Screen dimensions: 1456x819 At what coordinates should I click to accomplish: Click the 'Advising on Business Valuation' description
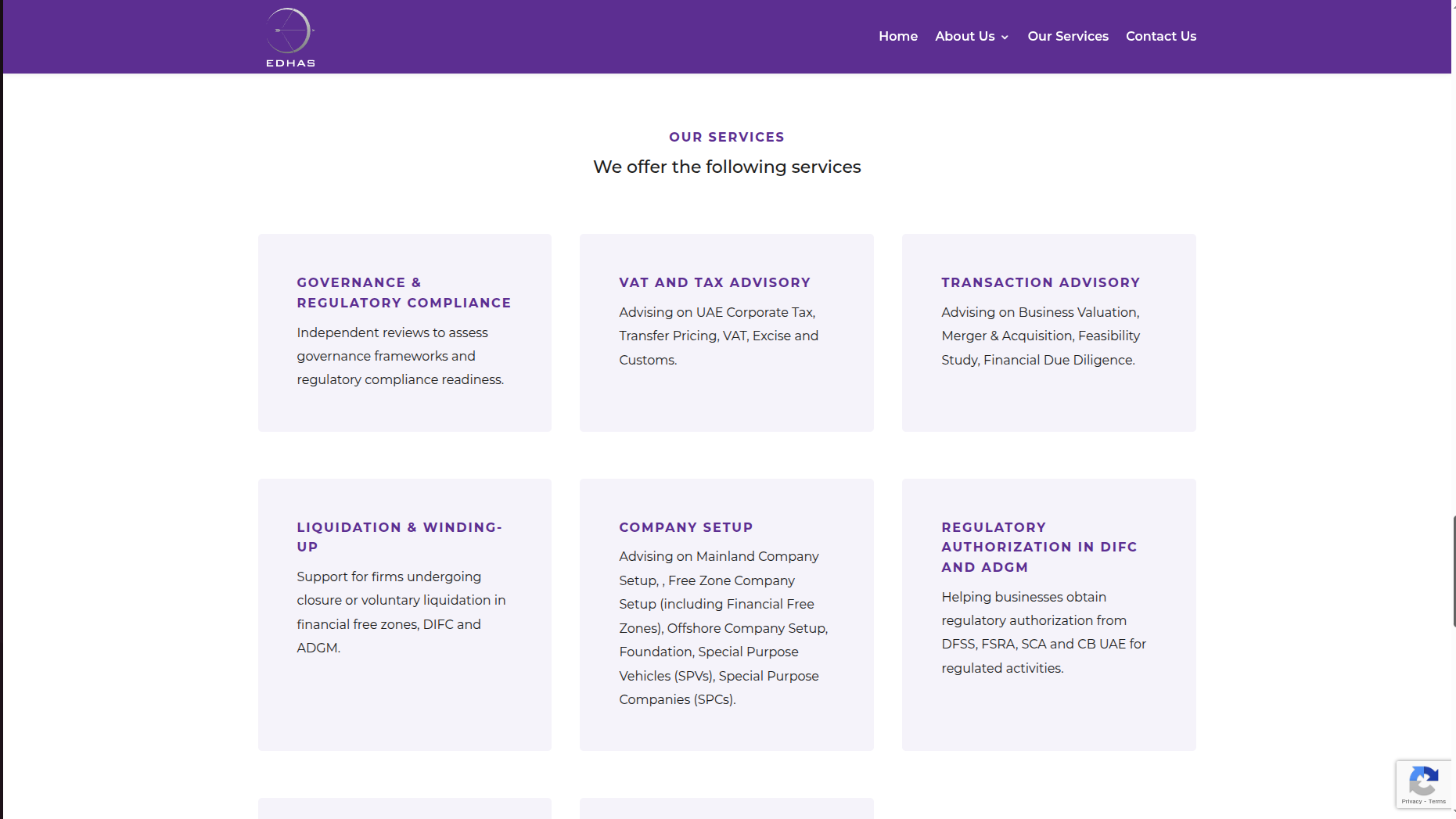click(1040, 336)
